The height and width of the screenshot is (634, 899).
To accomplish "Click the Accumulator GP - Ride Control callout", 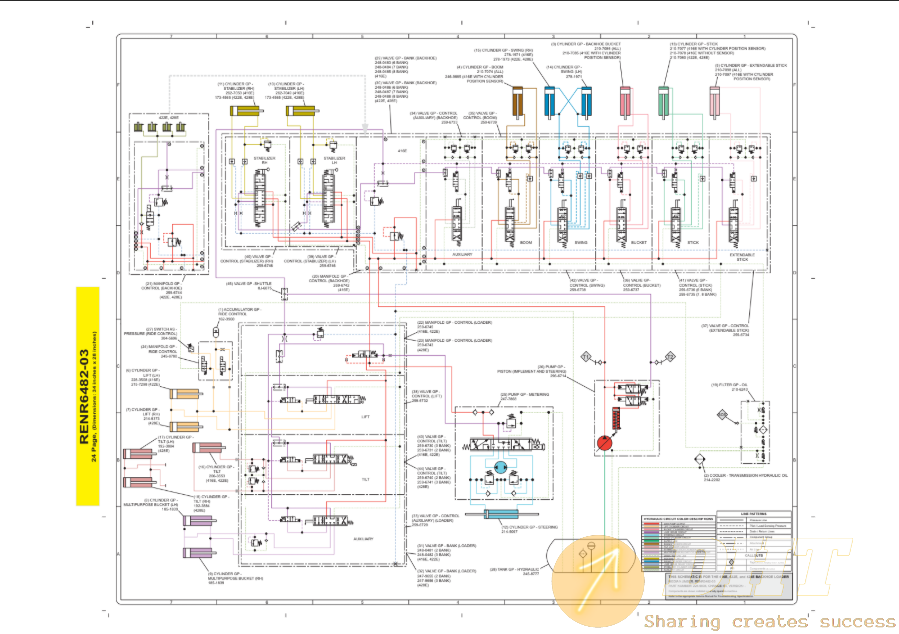I will 239,313.
